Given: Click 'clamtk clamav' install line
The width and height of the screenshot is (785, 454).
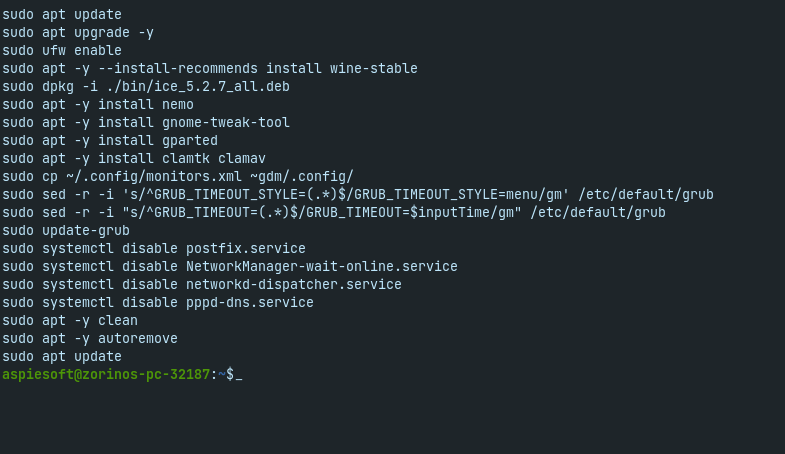Looking at the screenshot, I should (x=134, y=159).
